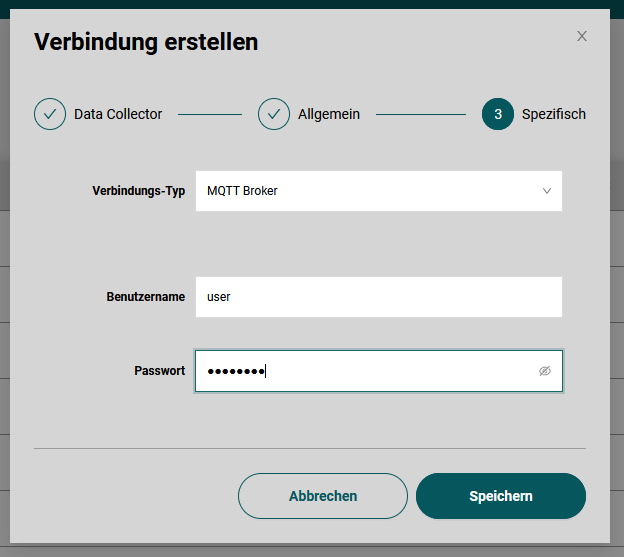The width and height of the screenshot is (624, 557).
Task: Click the Data Collector step checkmark icon
Action: 50,114
